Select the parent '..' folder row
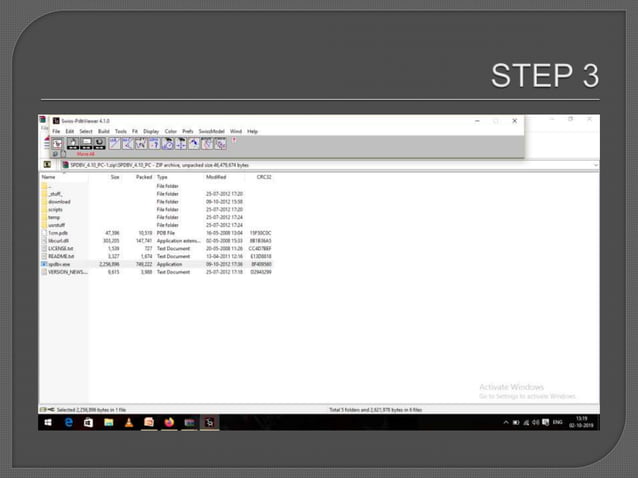Viewport: 638px width, 478px height. point(157,186)
